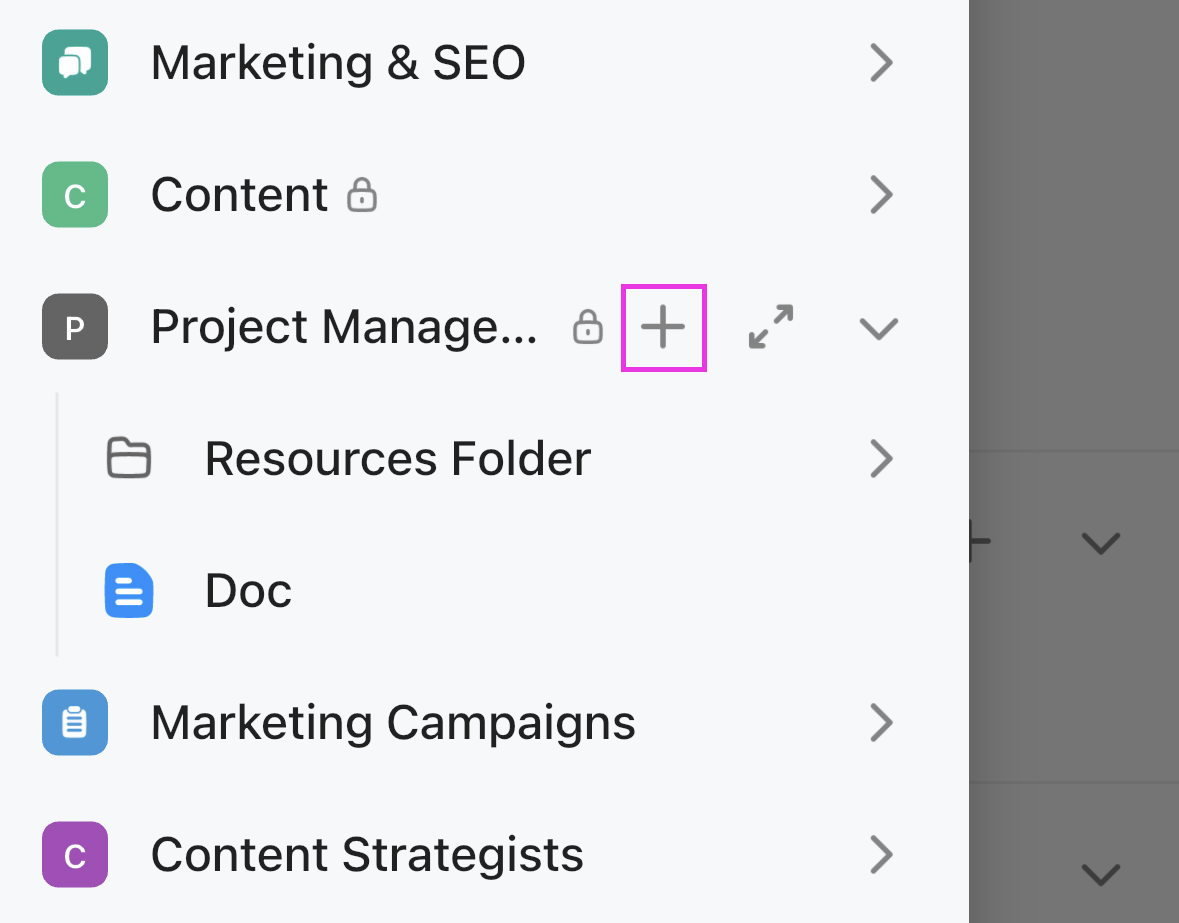
Task: Open the Doc item by its name
Action: [248, 591]
